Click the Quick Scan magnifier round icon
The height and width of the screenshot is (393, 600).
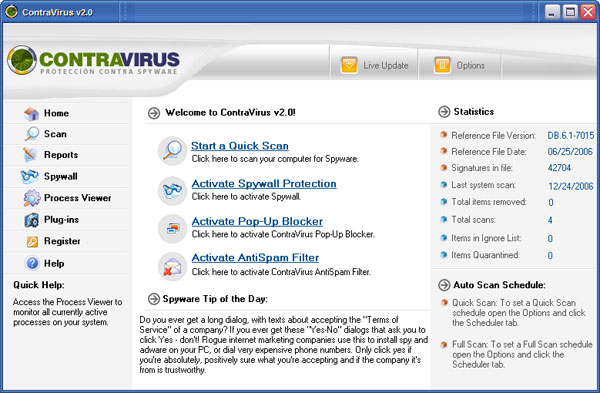pos(172,151)
